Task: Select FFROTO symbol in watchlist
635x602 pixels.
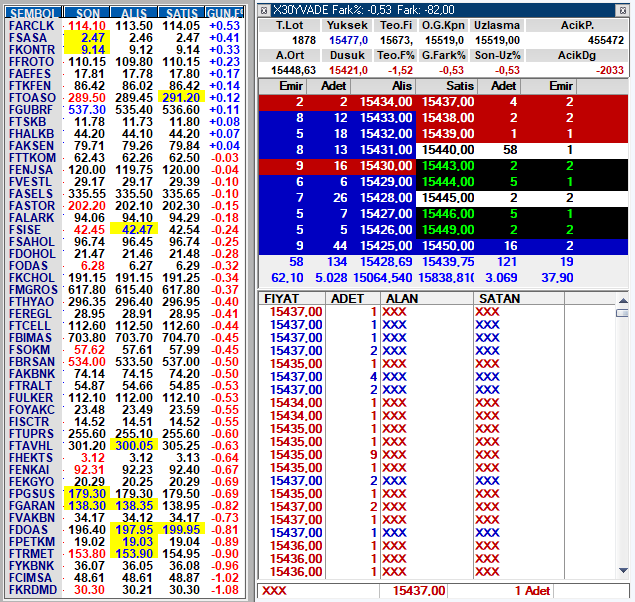Action: click(x=32, y=62)
